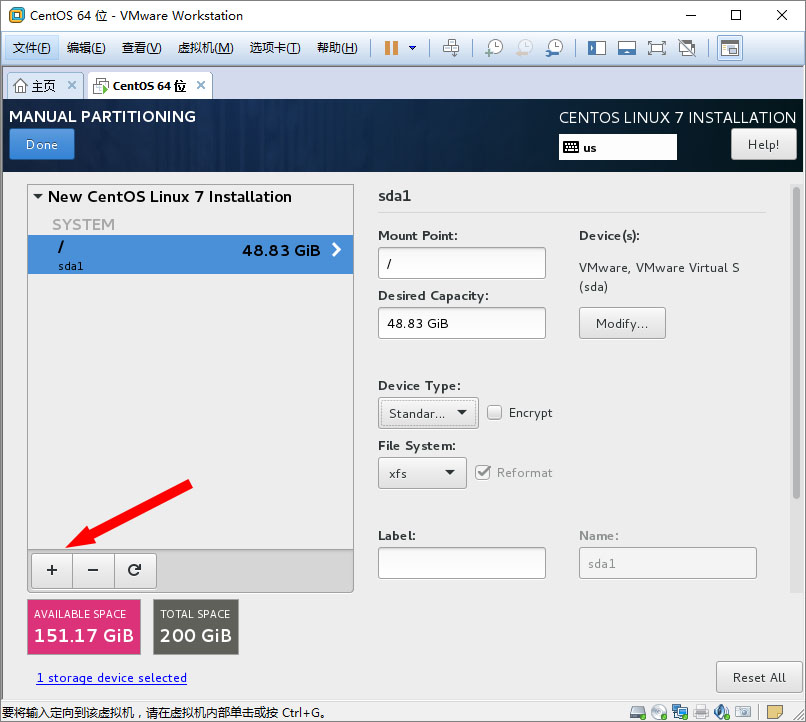The image size is (806, 722).
Task: Click the Done button
Action: coord(42,145)
